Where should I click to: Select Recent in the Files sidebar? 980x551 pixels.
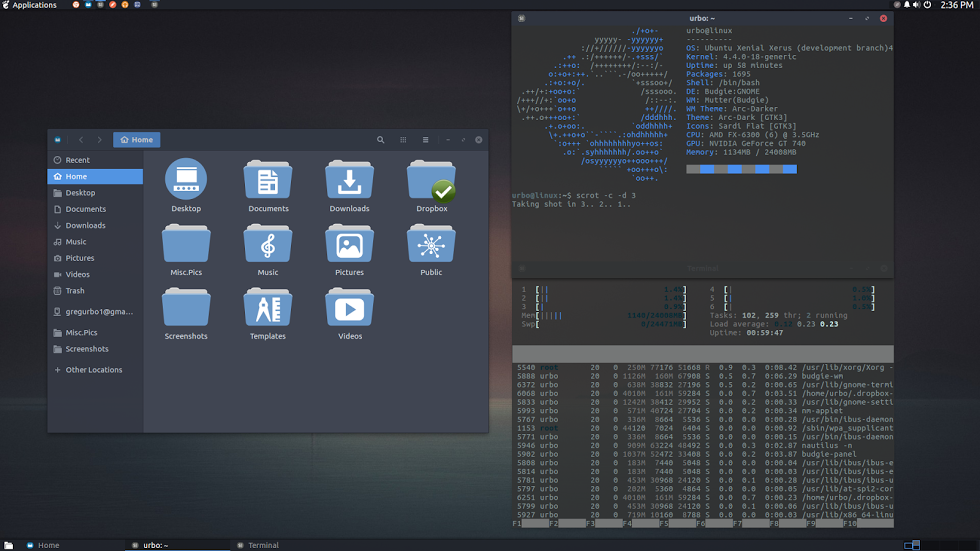(77, 160)
